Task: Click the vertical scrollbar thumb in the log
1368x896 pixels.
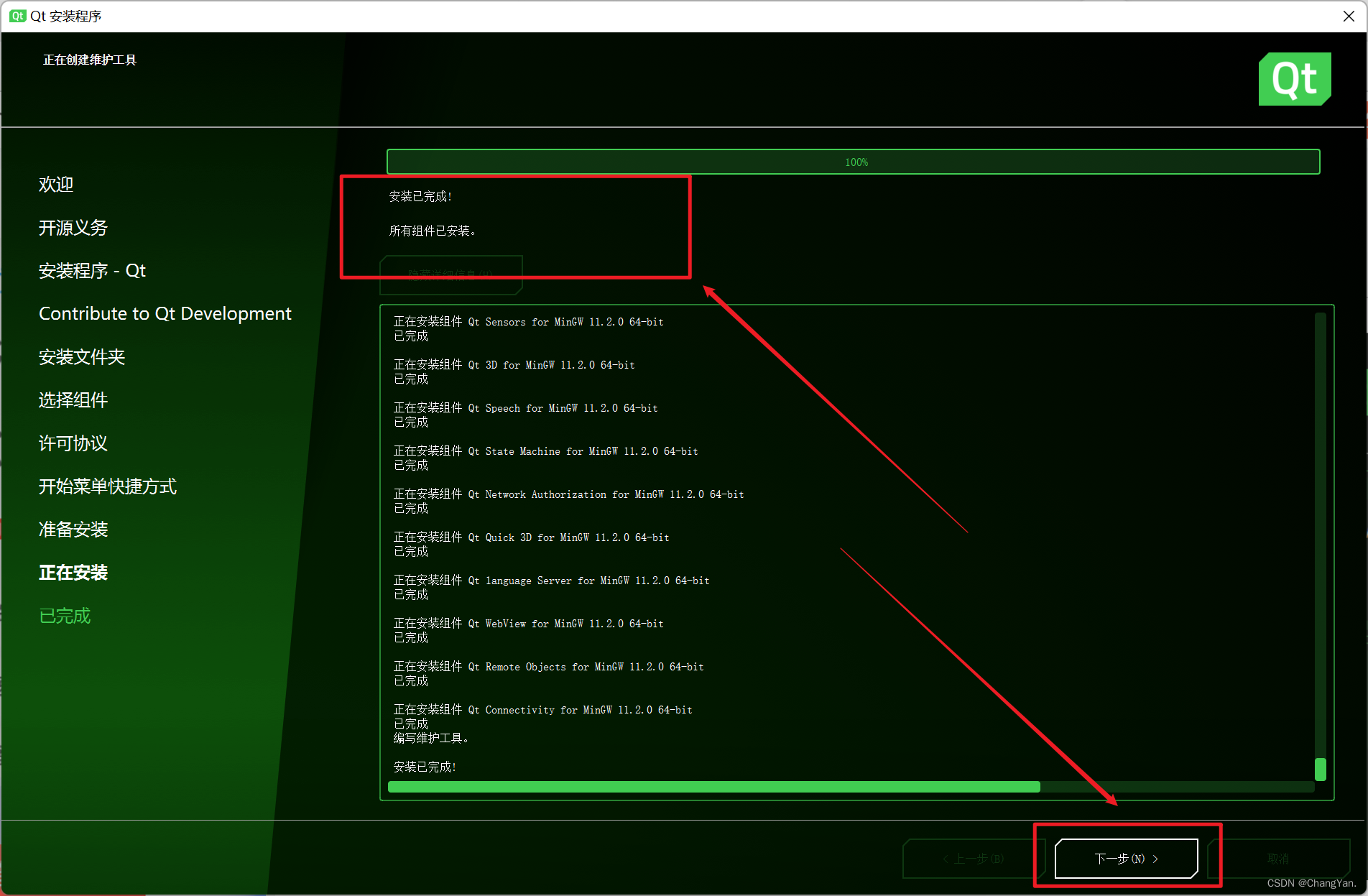Action: [1320, 769]
